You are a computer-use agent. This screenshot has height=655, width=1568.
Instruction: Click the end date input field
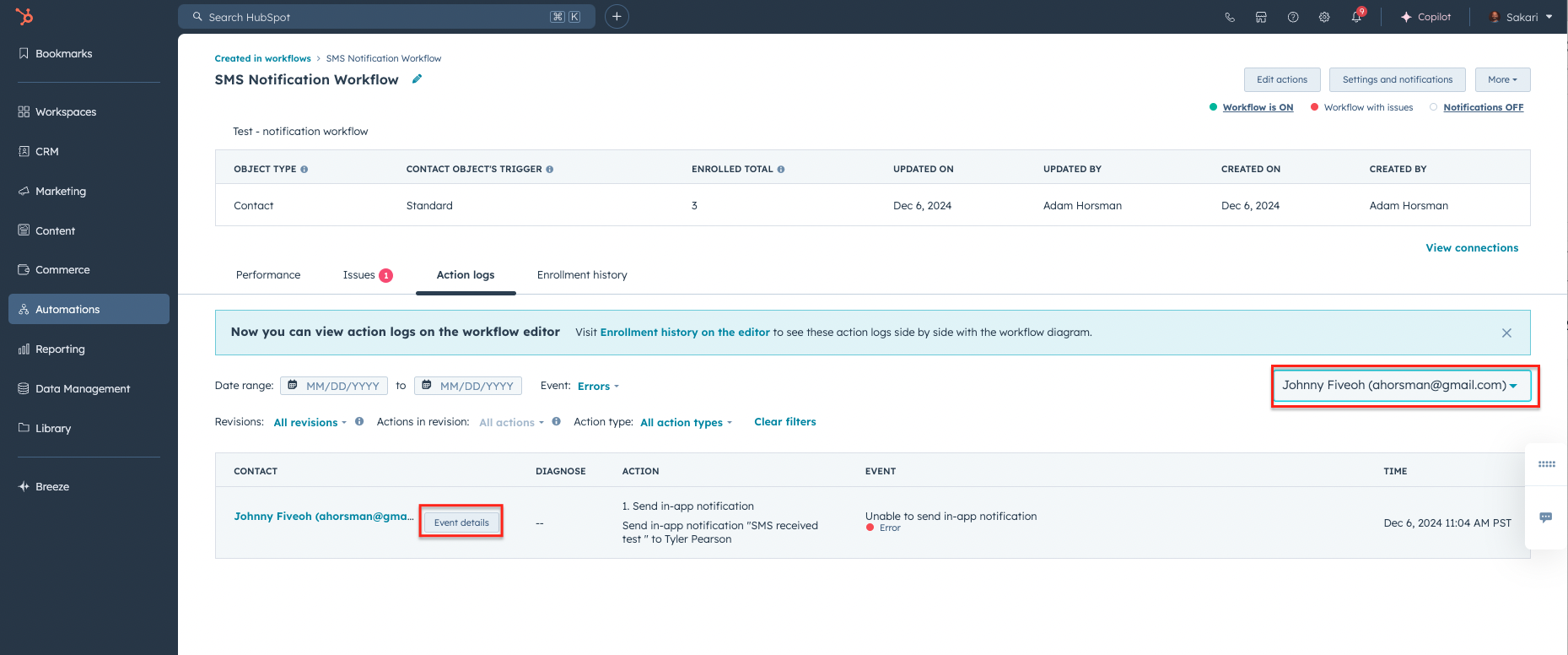468,386
